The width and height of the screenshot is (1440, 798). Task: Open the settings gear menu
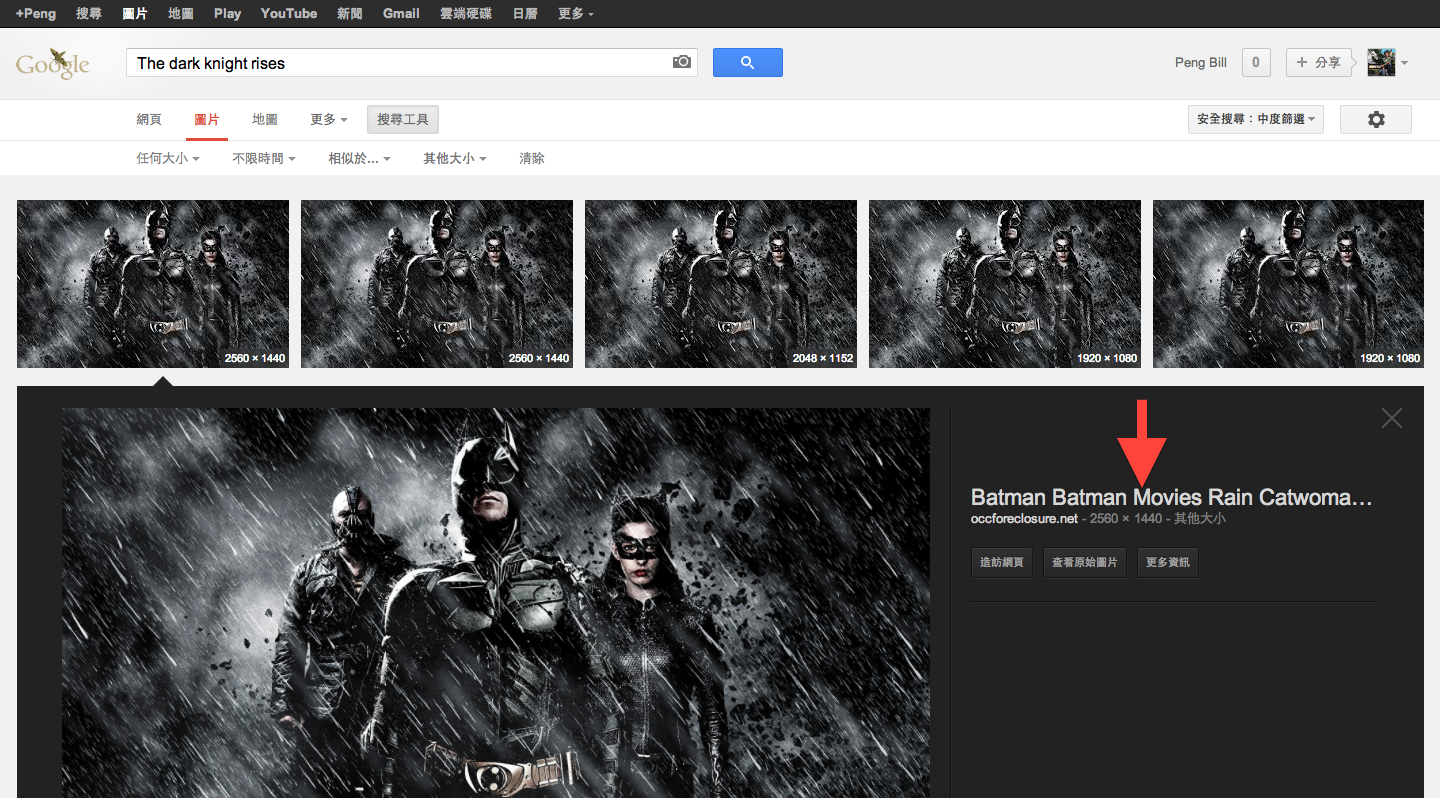coord(1376,119)
